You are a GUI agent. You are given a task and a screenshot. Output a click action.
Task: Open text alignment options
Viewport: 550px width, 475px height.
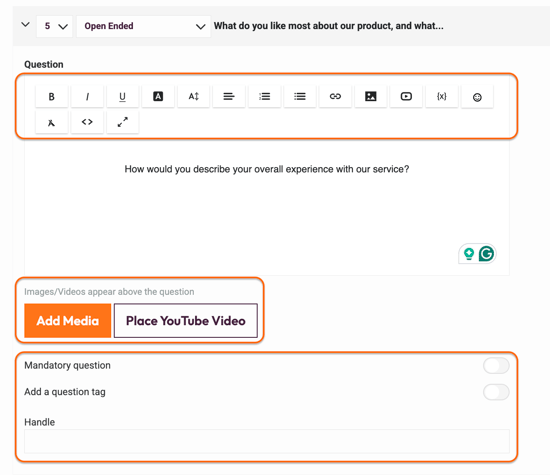pyautogui.click(x=229, y=96)
